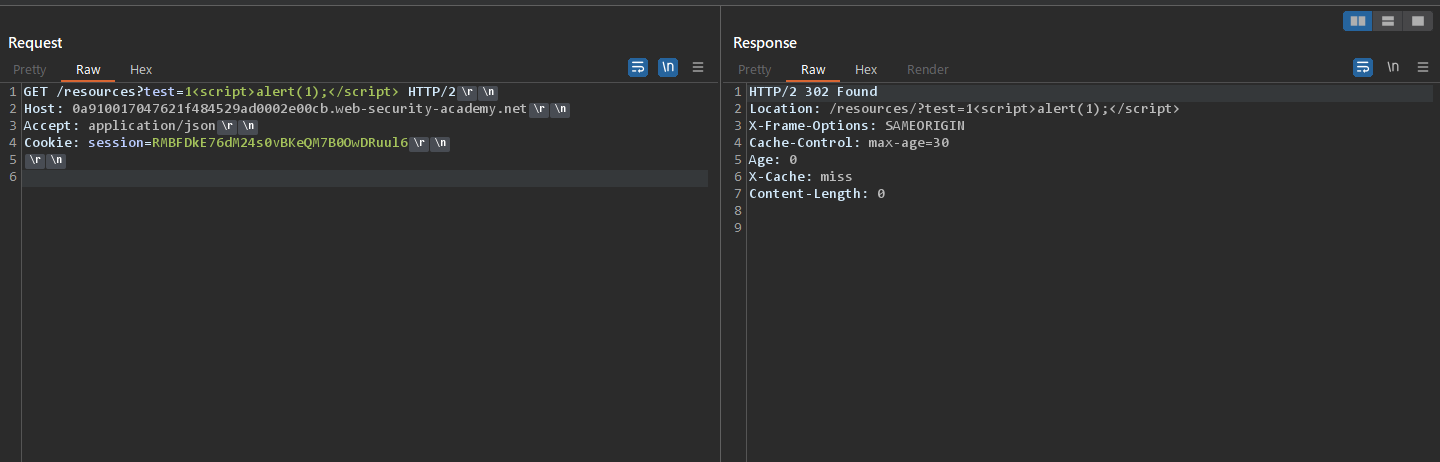The image size is (1440, 462).
Task: Click X-Frame-Options: SAMEORIGIN header
Action: [857, 126]
